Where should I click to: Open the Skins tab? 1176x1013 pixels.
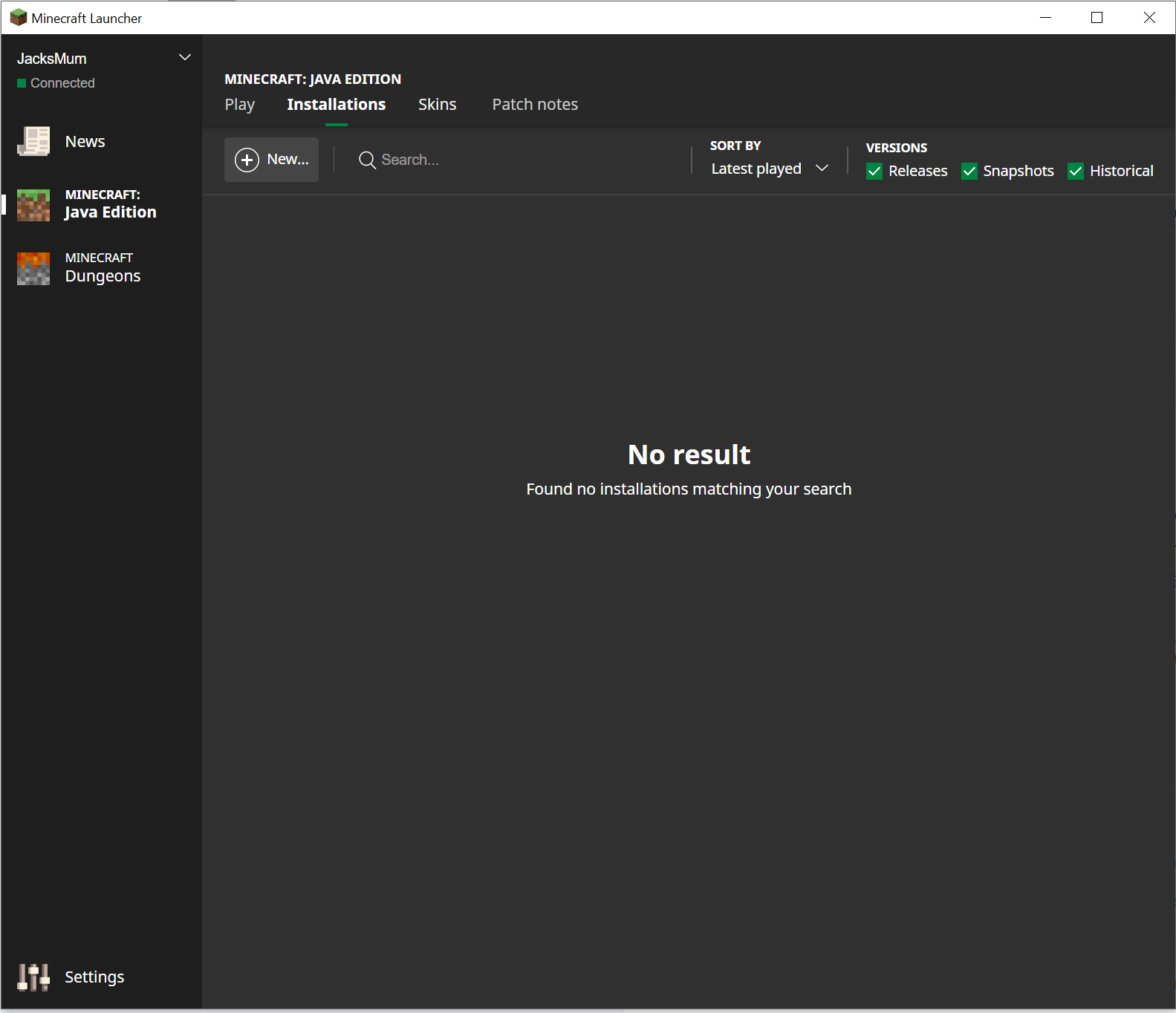pos(438,105)
